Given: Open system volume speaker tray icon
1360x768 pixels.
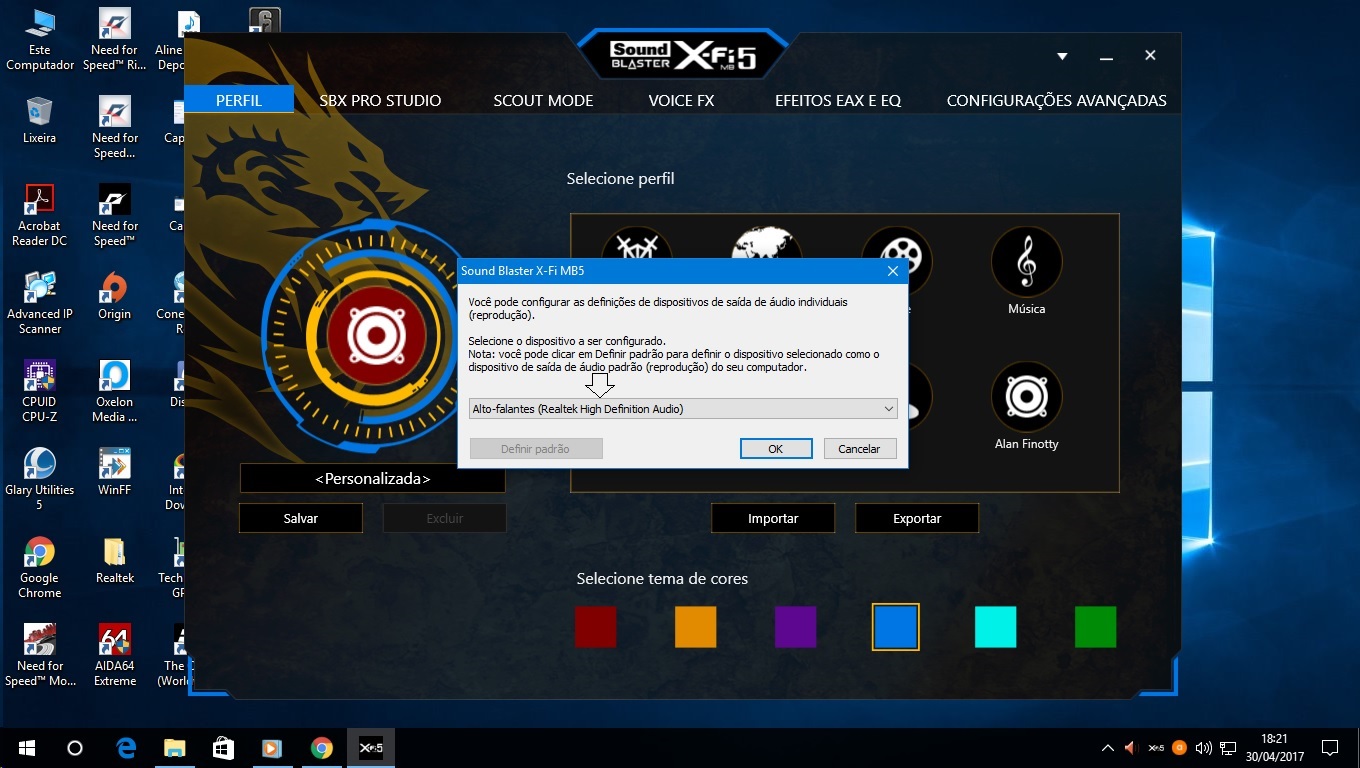Looking at the screenshot, I should (x=1204, y=748).
